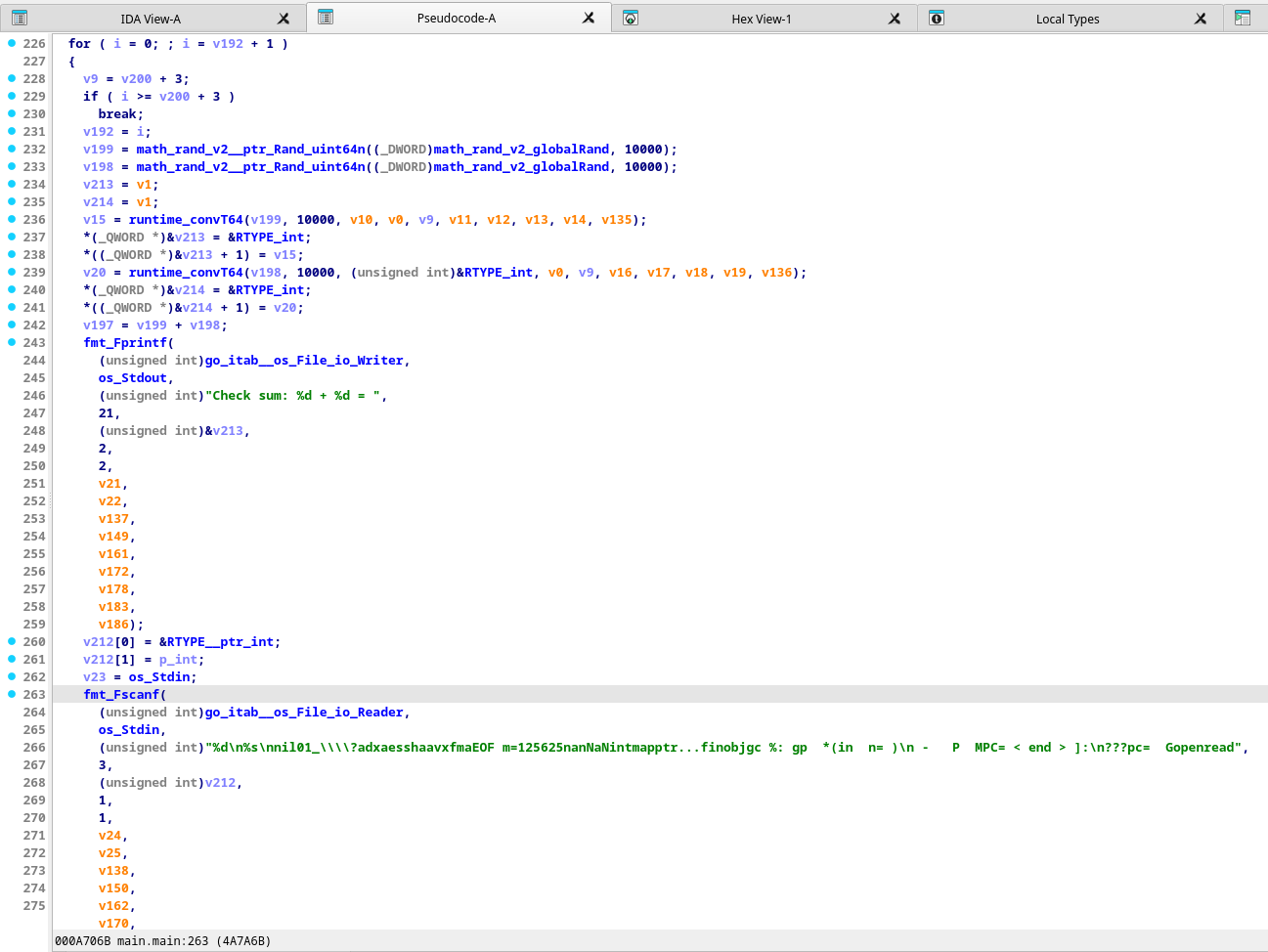Select math_rand_v2__ptr_Rand_uint64n on line 233
The height and width of the screenshot is (952, 1268).
250,167
